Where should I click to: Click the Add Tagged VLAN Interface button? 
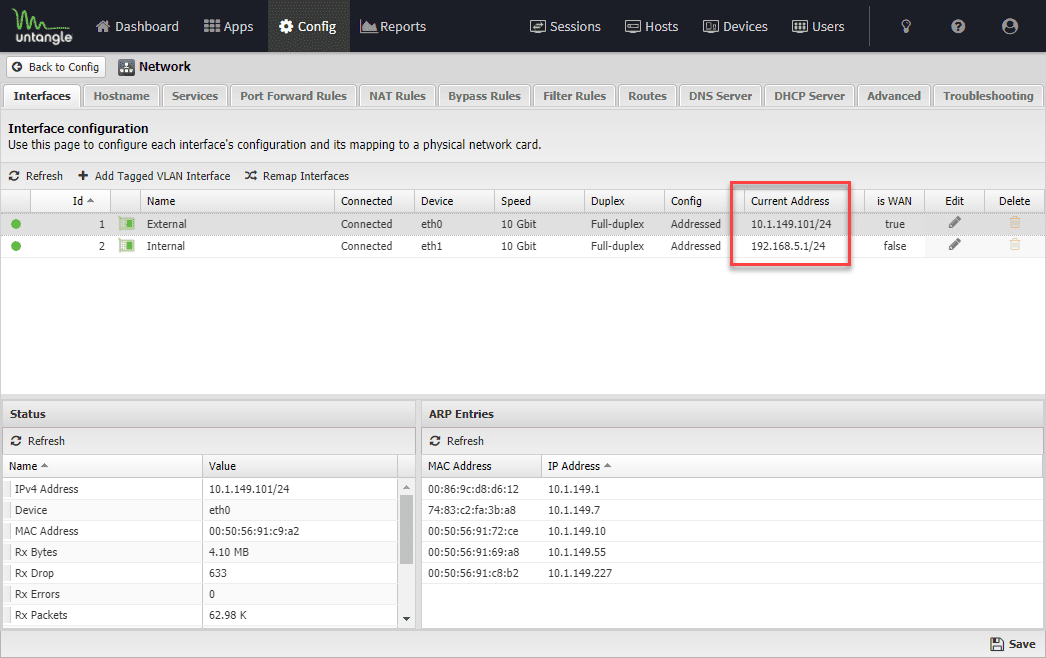(154, 176)
